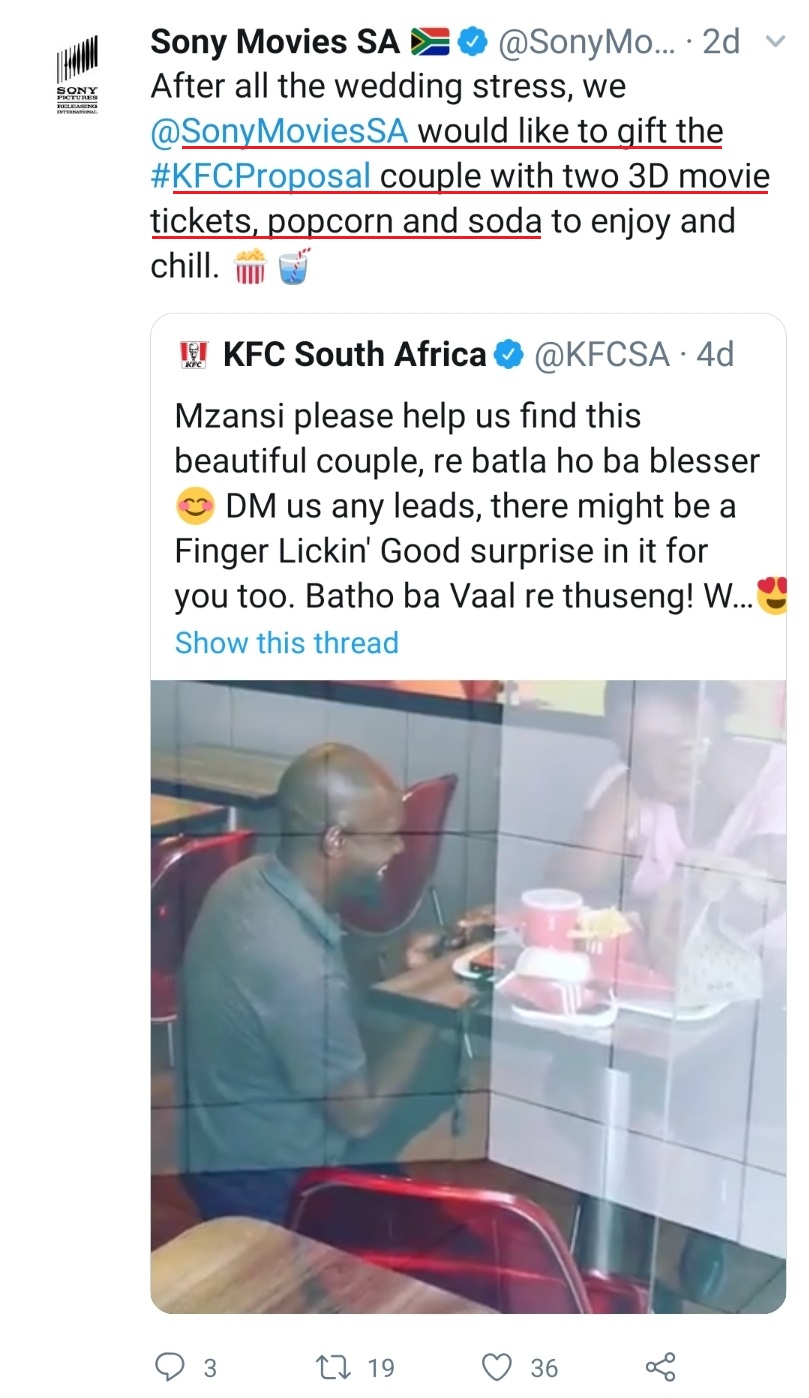The width and height of the screenshot is (809, 1398).
Task: Tap the popcorn emoji in the tweet
Action: [x=250, y=266]
